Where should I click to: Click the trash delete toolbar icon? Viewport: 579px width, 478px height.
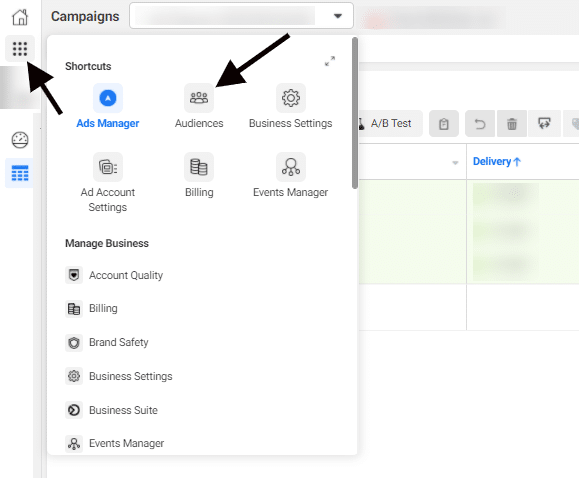tap(512, 123)
